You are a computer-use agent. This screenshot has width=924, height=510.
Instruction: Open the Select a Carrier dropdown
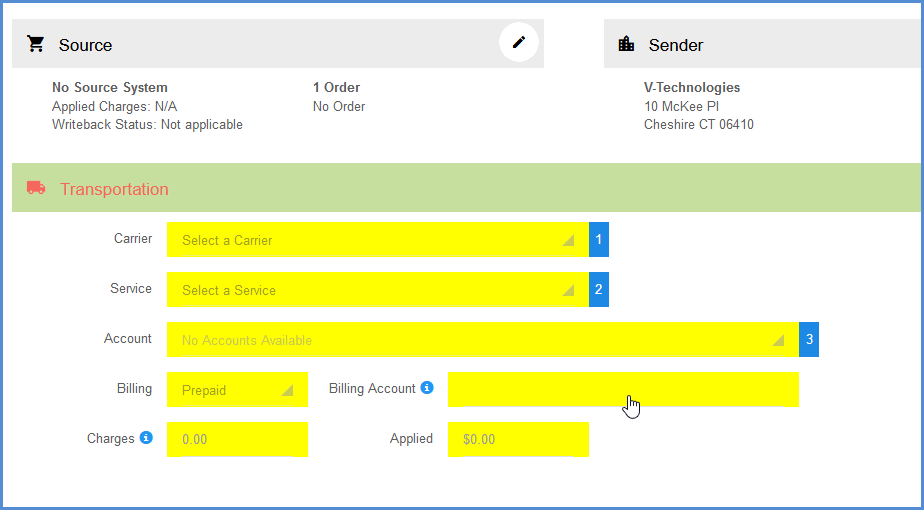[377, 240]
